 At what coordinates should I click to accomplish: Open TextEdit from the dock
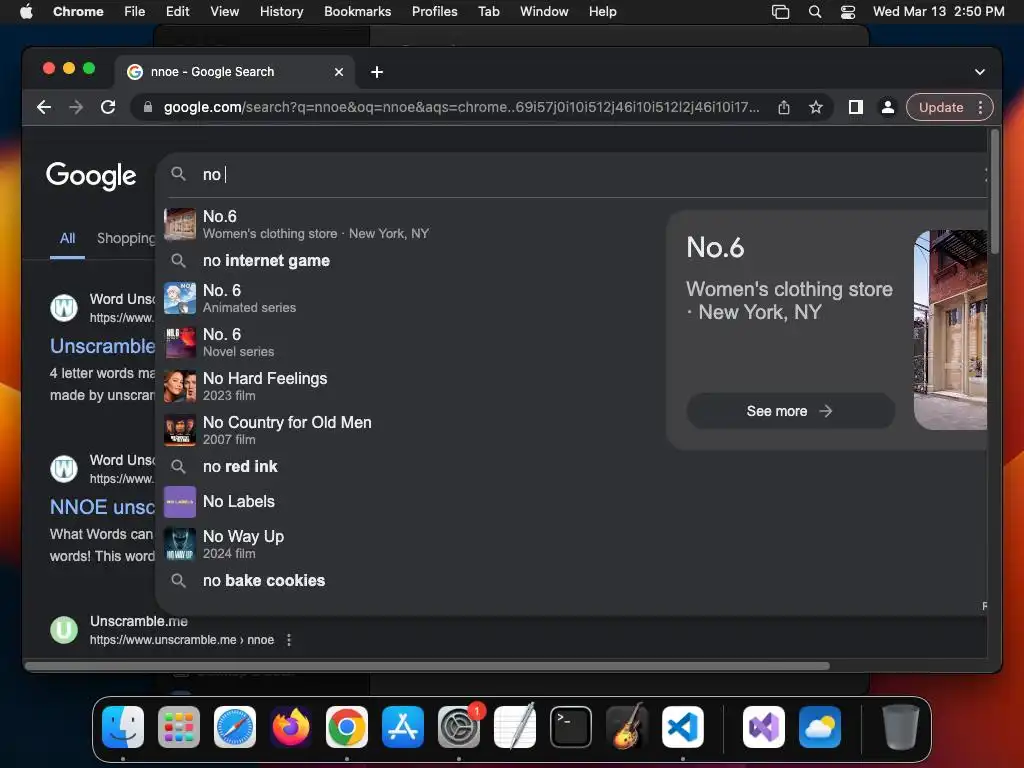[515, 727]
